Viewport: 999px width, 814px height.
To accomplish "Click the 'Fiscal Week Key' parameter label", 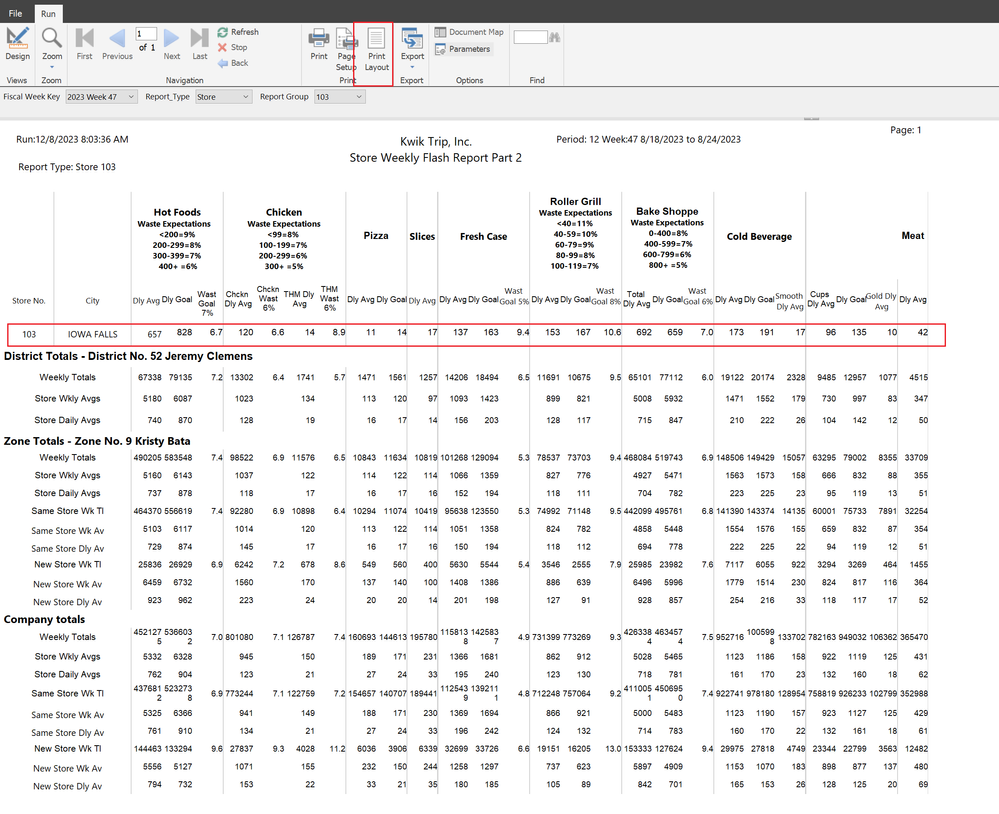I will coord(31,97).
